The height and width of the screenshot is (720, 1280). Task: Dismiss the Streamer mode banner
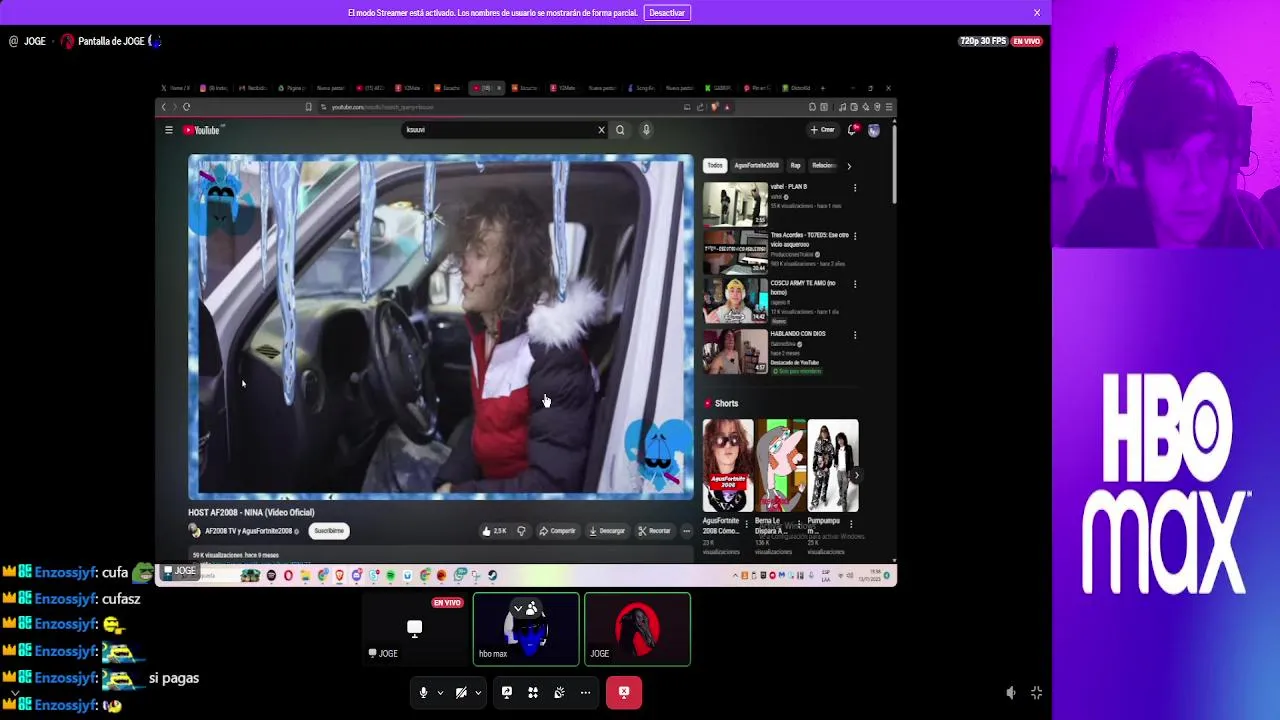click(x=1037, y=13)
